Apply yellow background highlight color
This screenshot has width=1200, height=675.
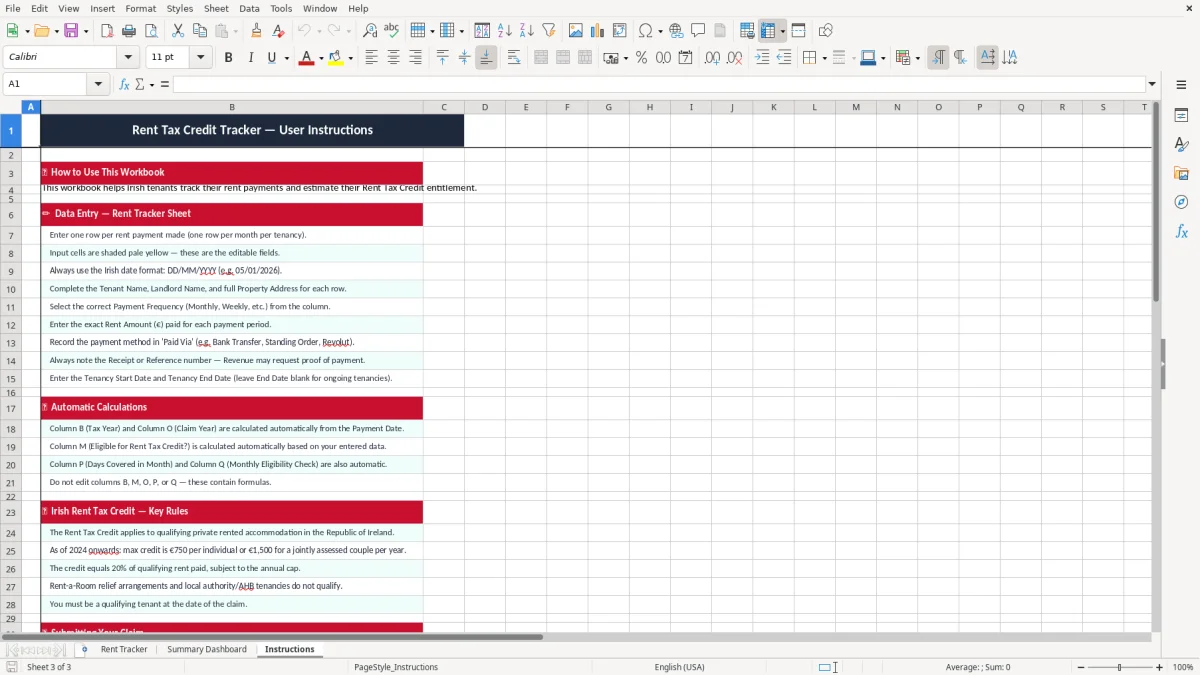point(335,58)
